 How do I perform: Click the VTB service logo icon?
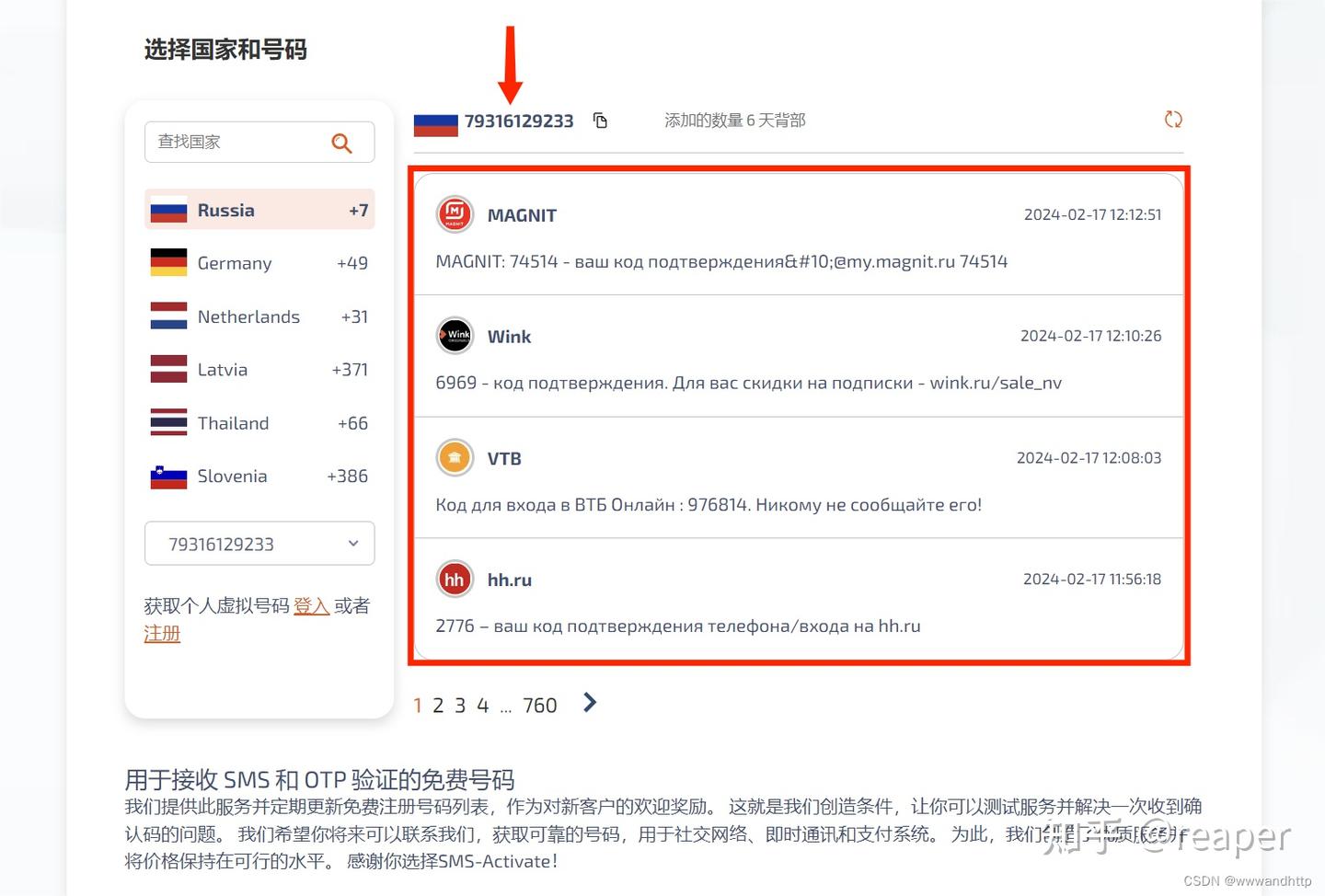click(455, 457)
